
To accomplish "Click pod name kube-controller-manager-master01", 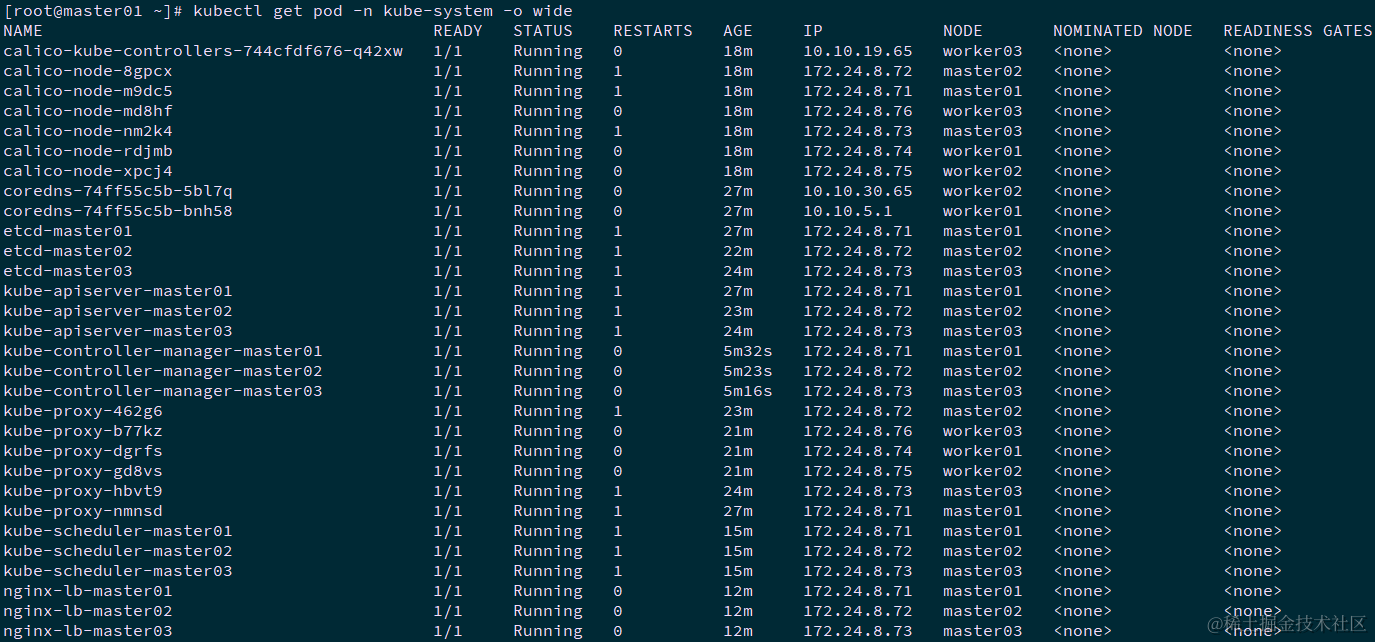I will coord(163,351).
